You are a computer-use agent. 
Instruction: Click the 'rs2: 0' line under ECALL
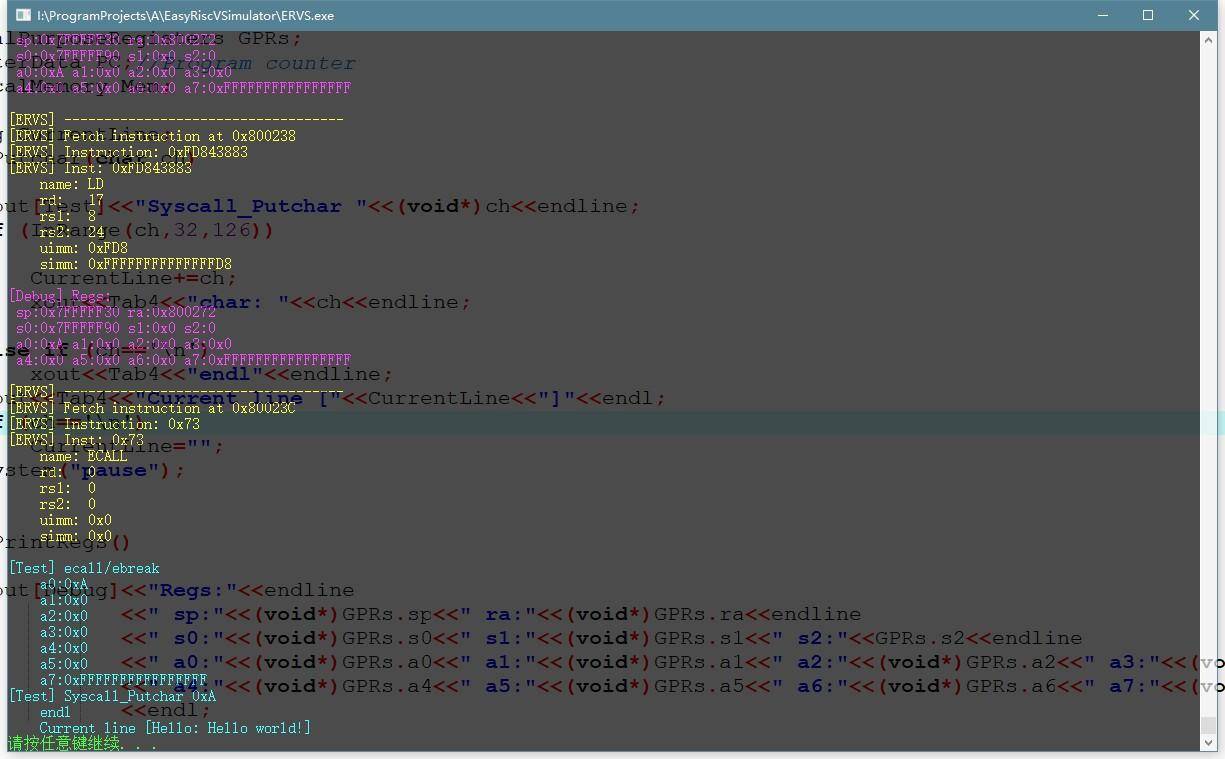click(67, 504)
